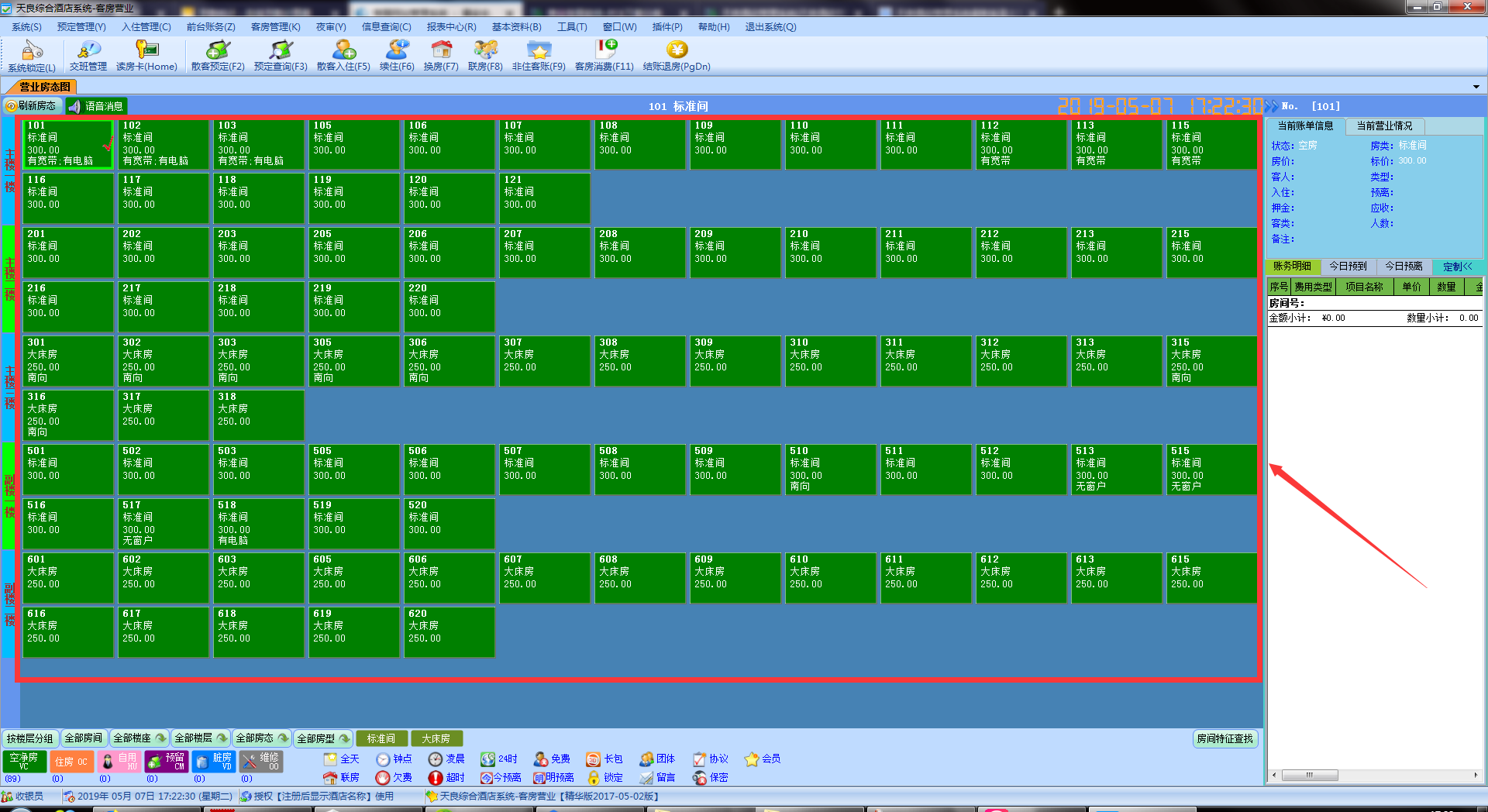Switch to 当前营业情况 tab
The image size is (1488, 812).
pos(1384,126)
